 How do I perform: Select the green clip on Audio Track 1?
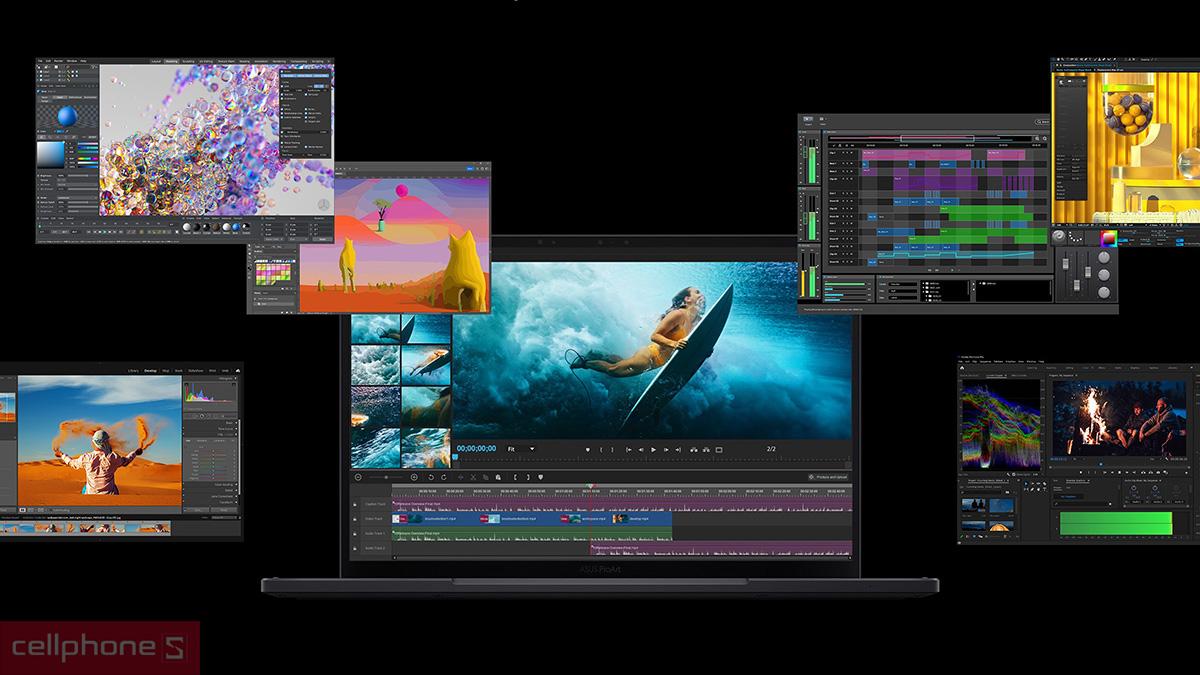[x=532, y=533]
